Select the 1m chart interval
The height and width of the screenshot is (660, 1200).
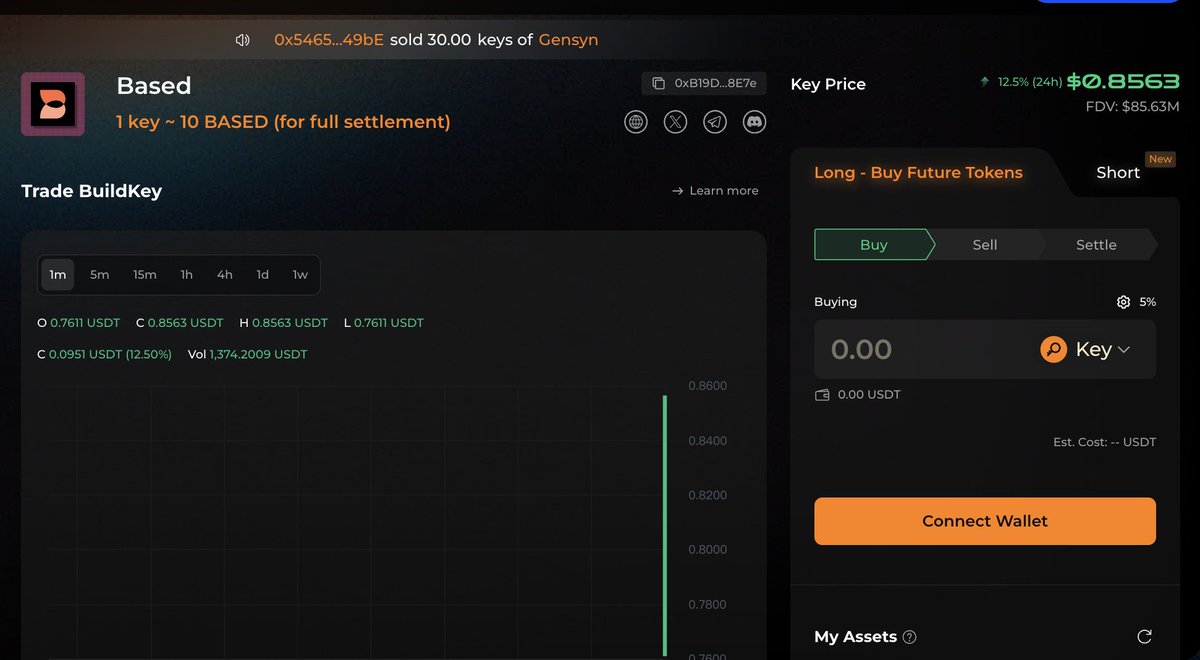point(58,274)
